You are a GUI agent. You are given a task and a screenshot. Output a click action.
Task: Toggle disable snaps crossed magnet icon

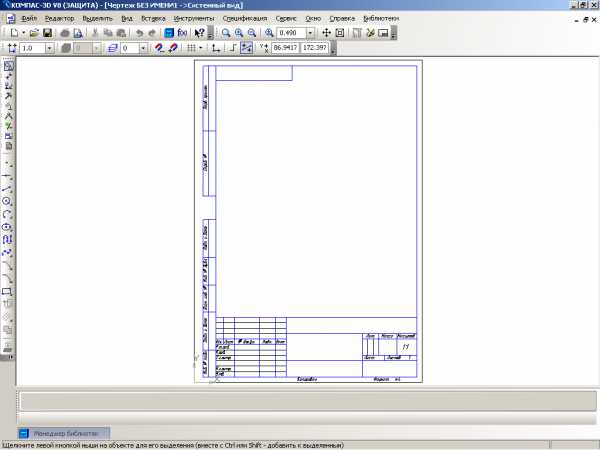point(173,48)
